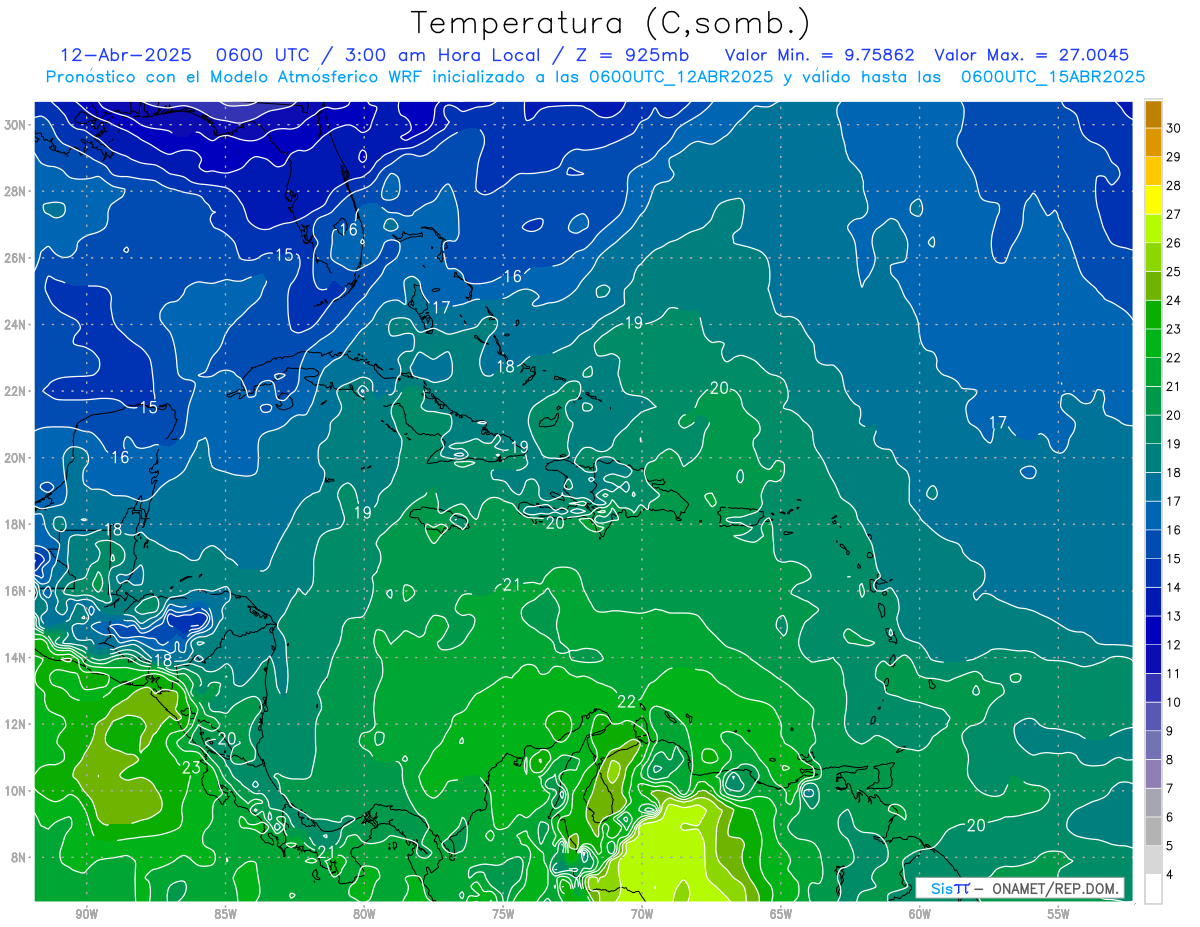Click the pressure level "Z = 925mb"
Screen dimensions: 1200x927
pos(628,55)
